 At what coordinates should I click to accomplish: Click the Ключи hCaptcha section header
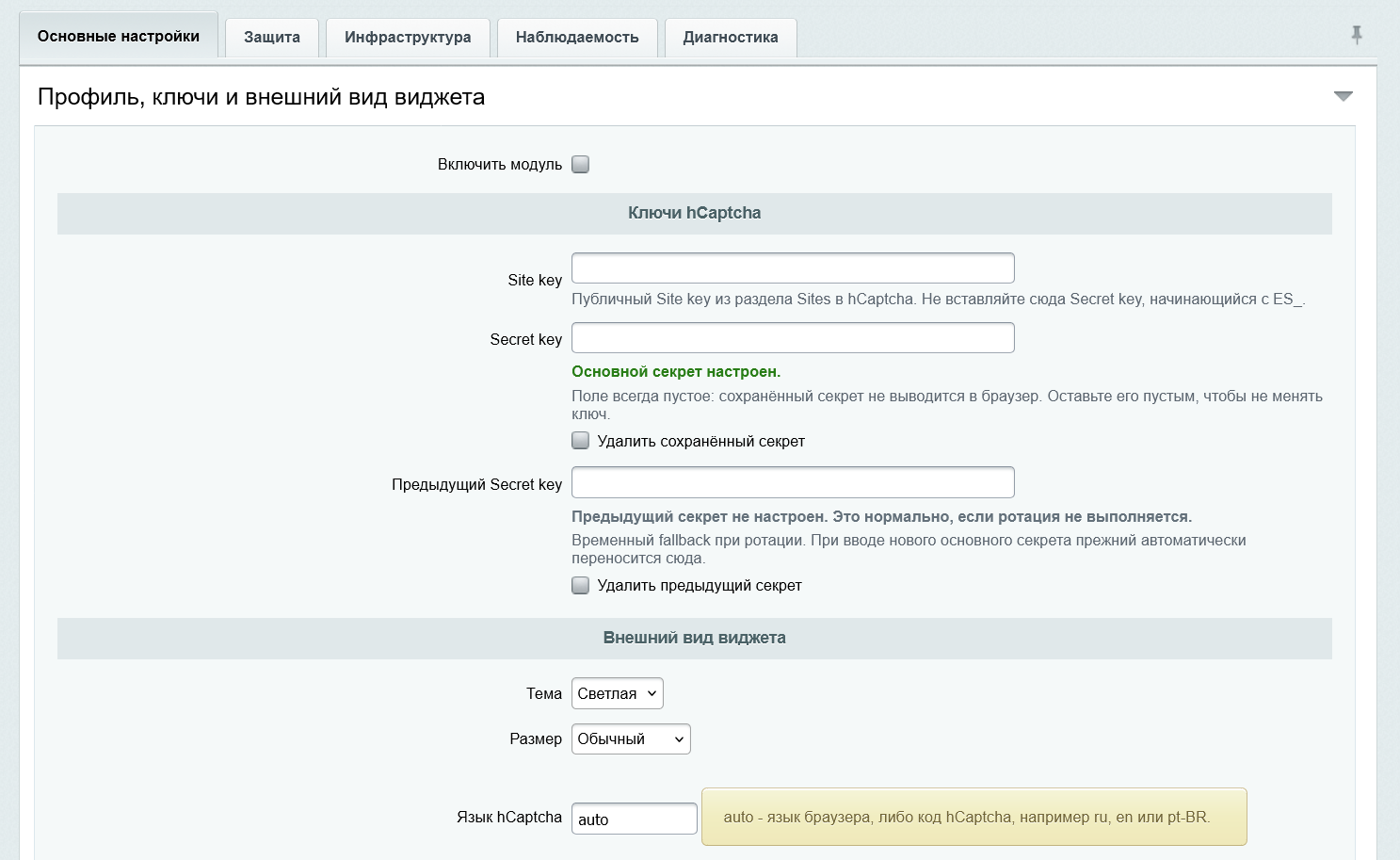(x=695, y=214)
